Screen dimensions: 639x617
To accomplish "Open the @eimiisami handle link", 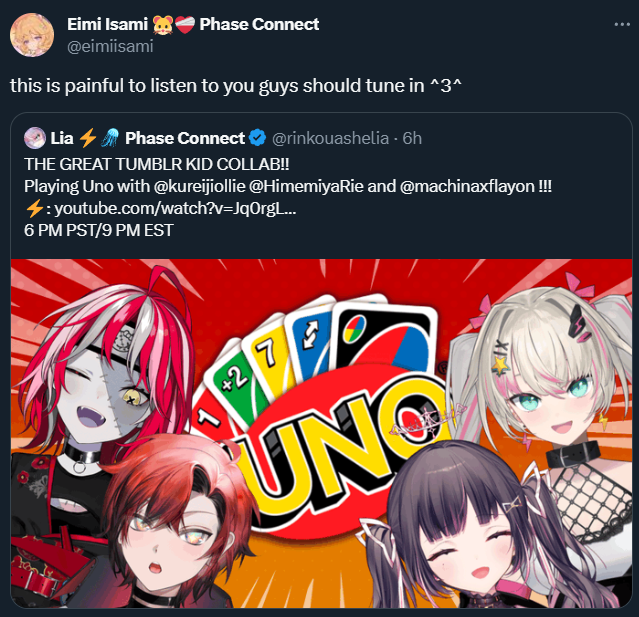I will (x=110, y=46).
